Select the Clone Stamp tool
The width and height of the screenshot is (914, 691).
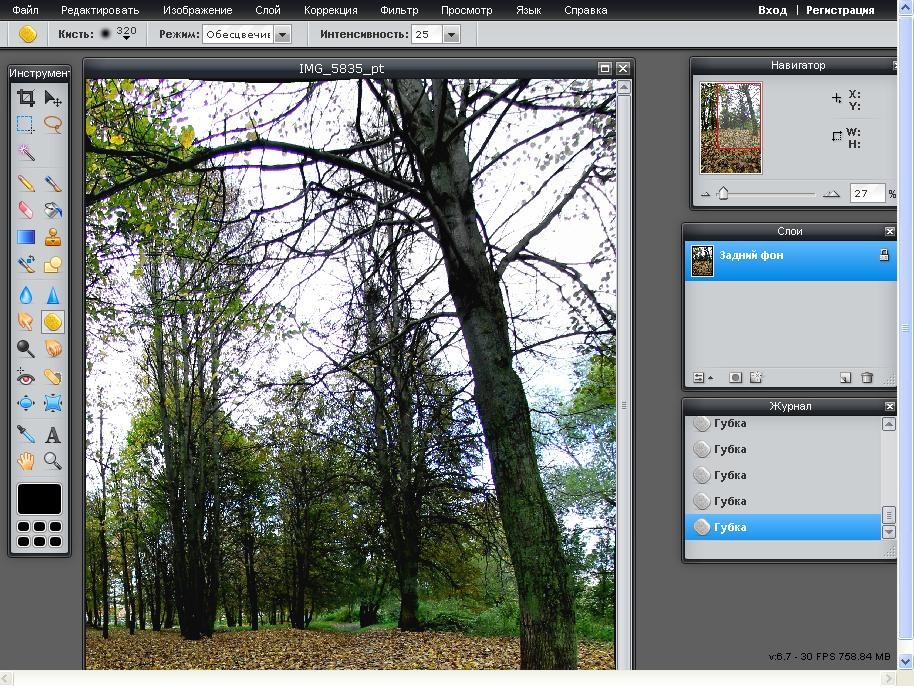click(x=52, y=237)
